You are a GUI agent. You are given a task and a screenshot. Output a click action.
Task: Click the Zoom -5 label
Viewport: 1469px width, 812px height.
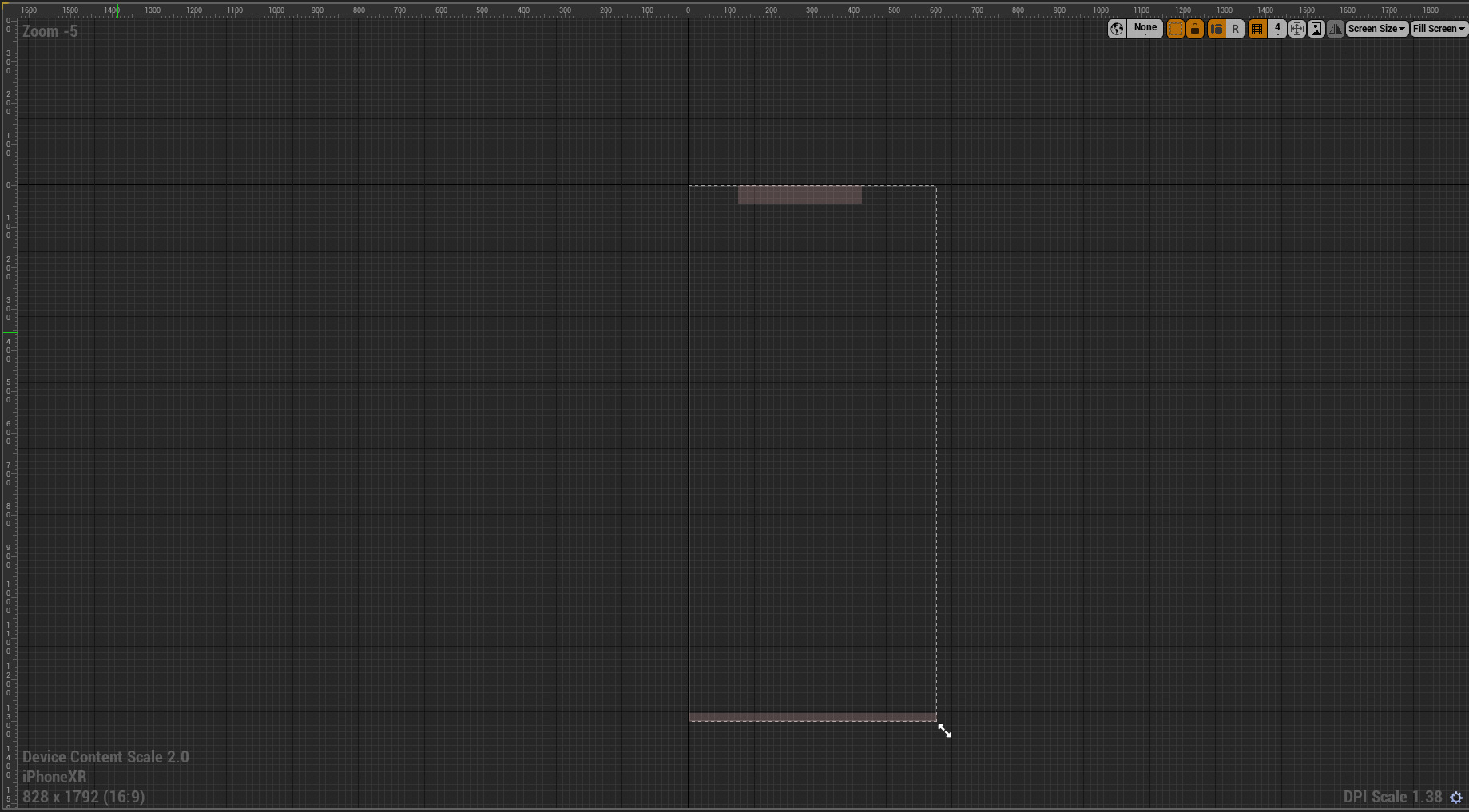click(50, 31)
